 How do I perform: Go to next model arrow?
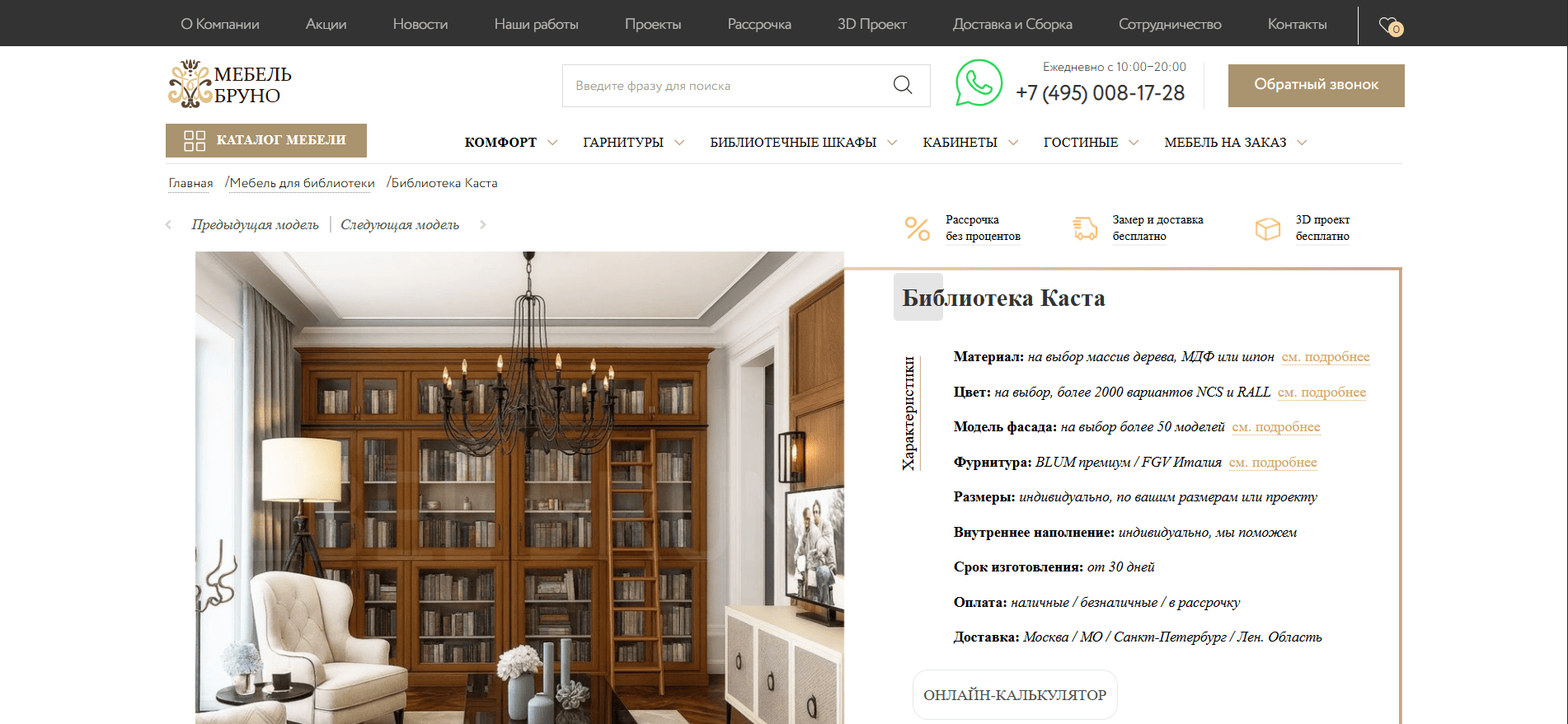(x=482, y=225)
